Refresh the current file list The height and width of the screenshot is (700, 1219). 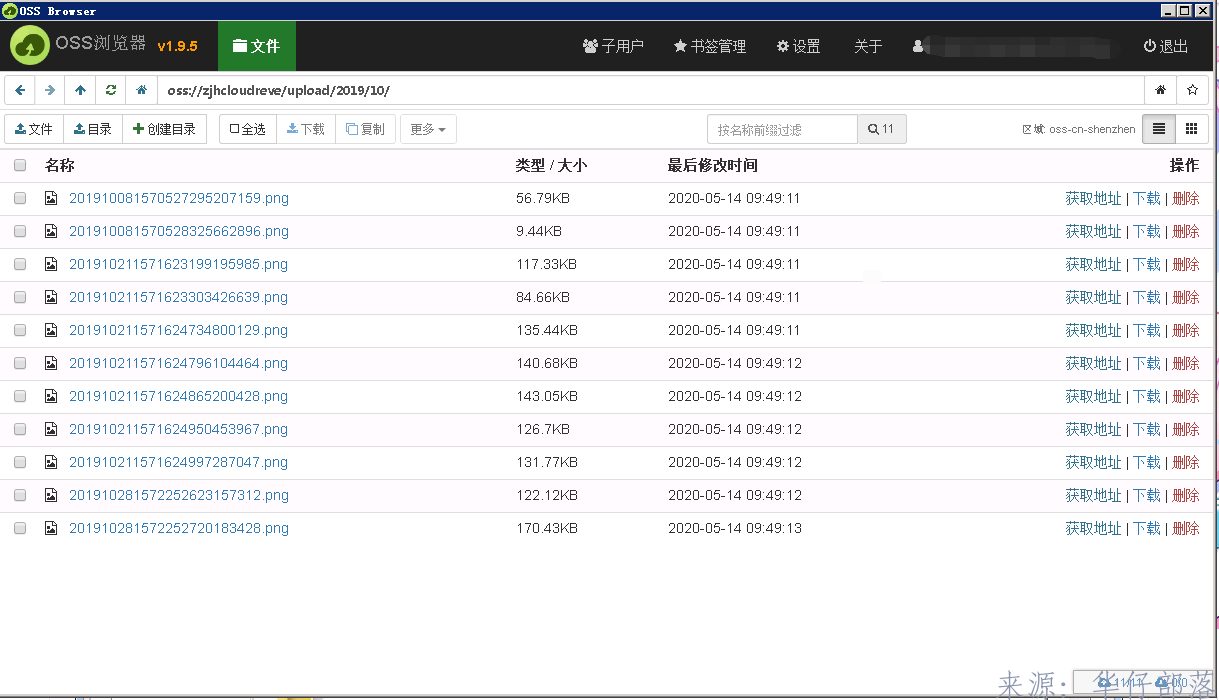click(x=111, y=90)
